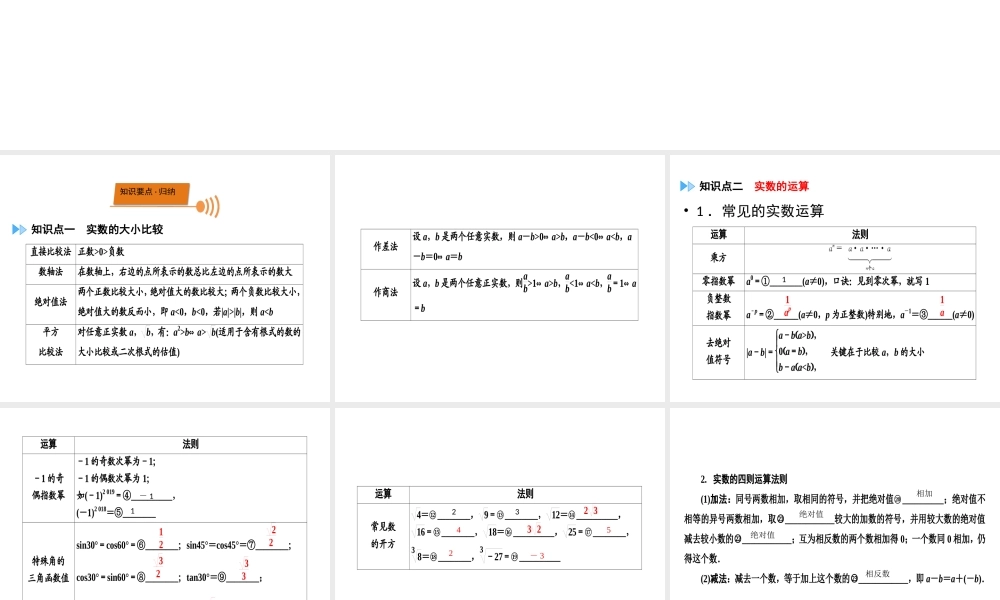Click the 常见数的开方 row label
1000x600 pixels.
383,536
